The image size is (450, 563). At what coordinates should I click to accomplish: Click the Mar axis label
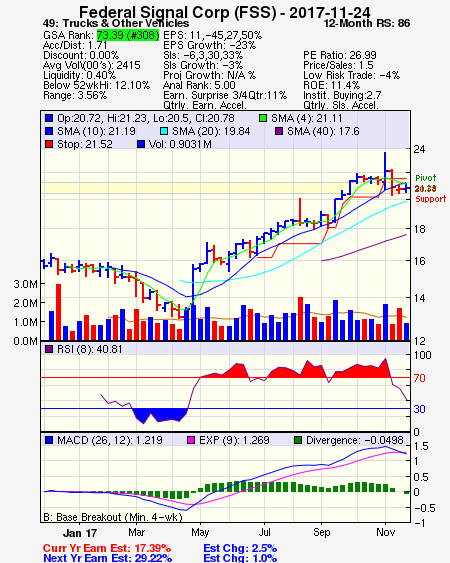(x=136, y=532)
